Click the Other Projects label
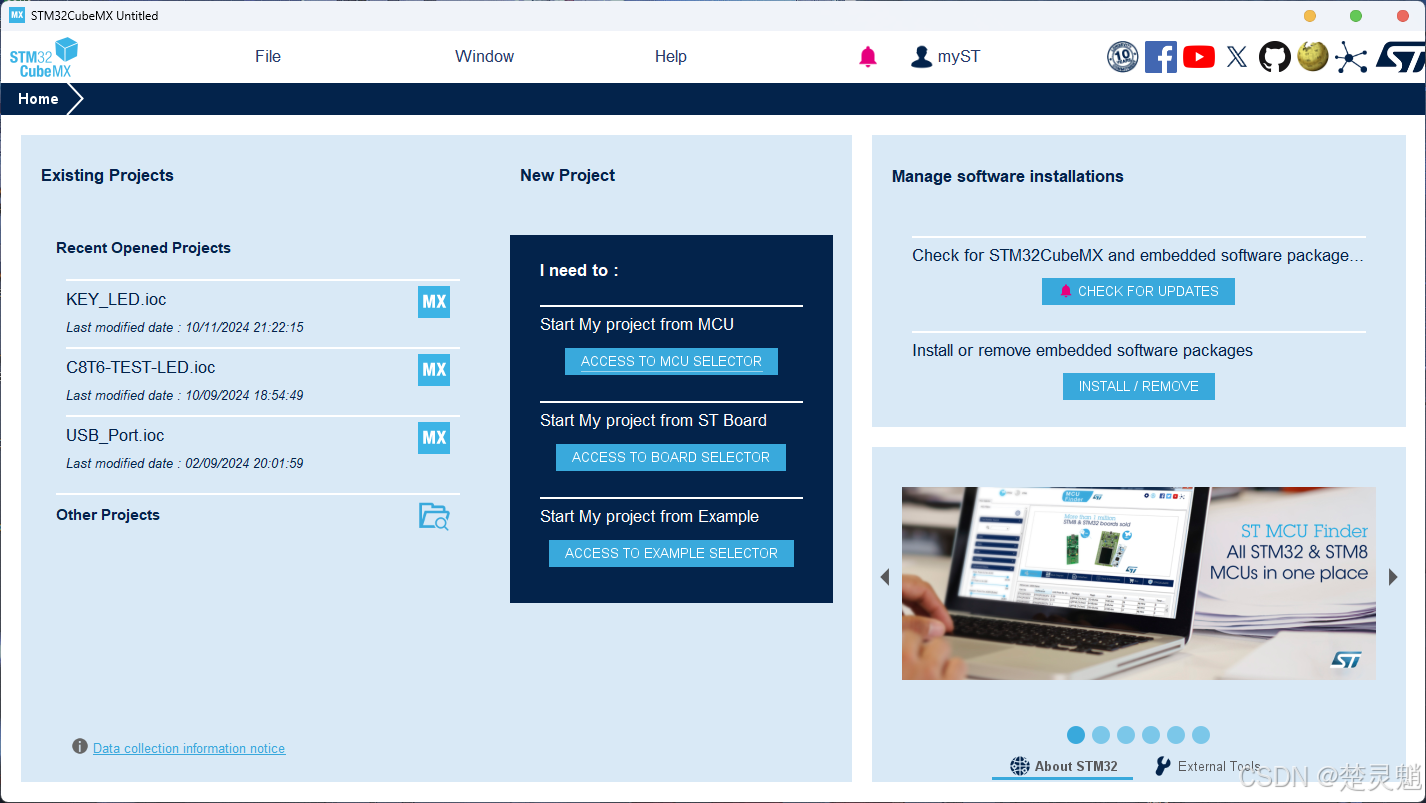The image size is (1426, 803). click(x=108, y=515)
